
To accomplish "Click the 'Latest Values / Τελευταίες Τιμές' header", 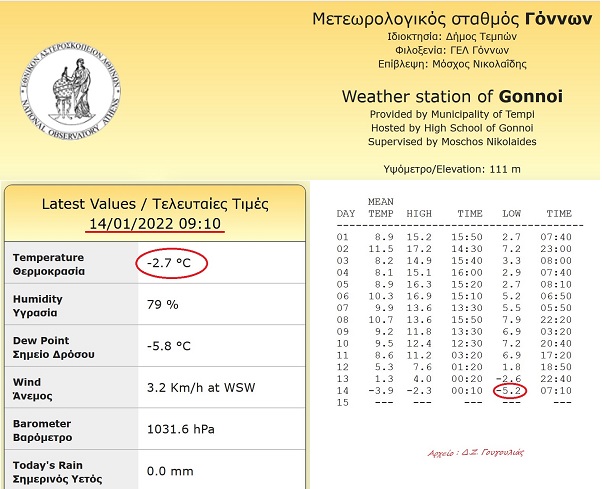I will pyautogui.click(x=155, y=204).
